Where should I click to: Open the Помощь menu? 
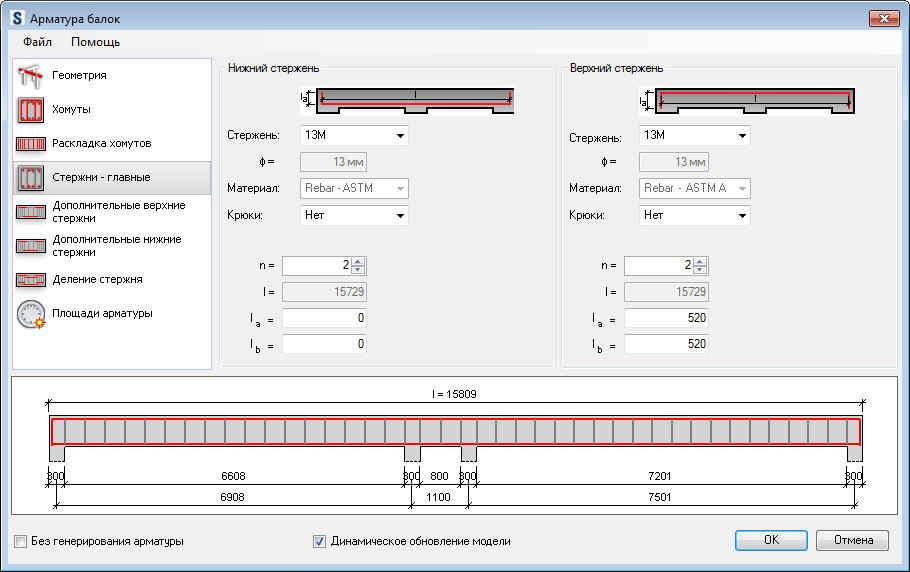tap(95, 42)
